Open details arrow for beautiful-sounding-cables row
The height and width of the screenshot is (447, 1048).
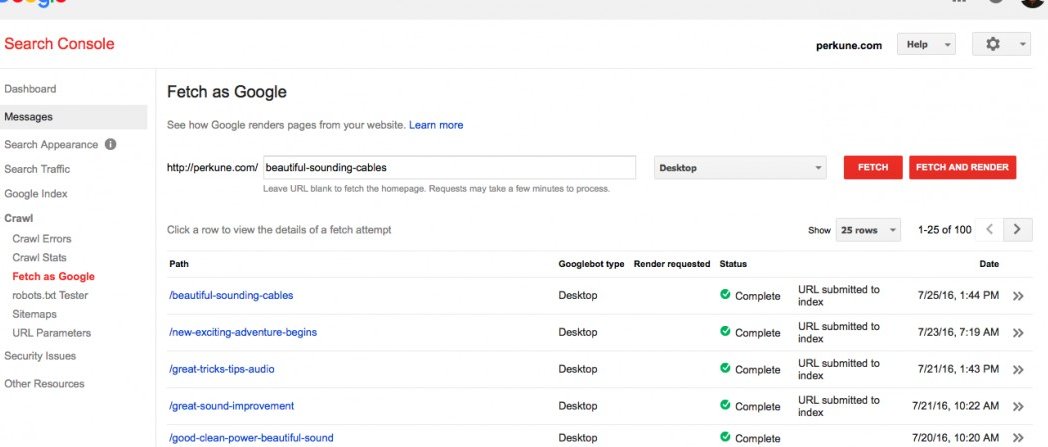click(1018, 296)
